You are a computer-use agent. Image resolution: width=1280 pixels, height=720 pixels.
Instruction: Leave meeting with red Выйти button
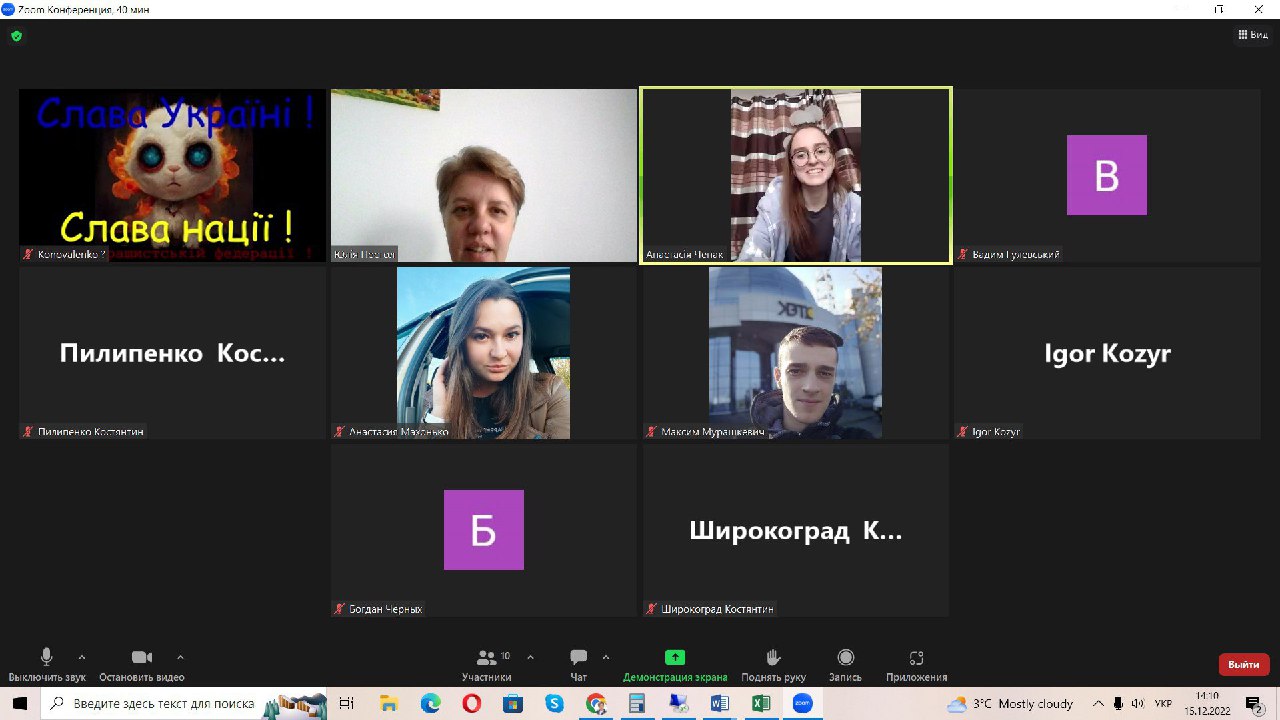pyautogui.click(x=1244, y=664)
